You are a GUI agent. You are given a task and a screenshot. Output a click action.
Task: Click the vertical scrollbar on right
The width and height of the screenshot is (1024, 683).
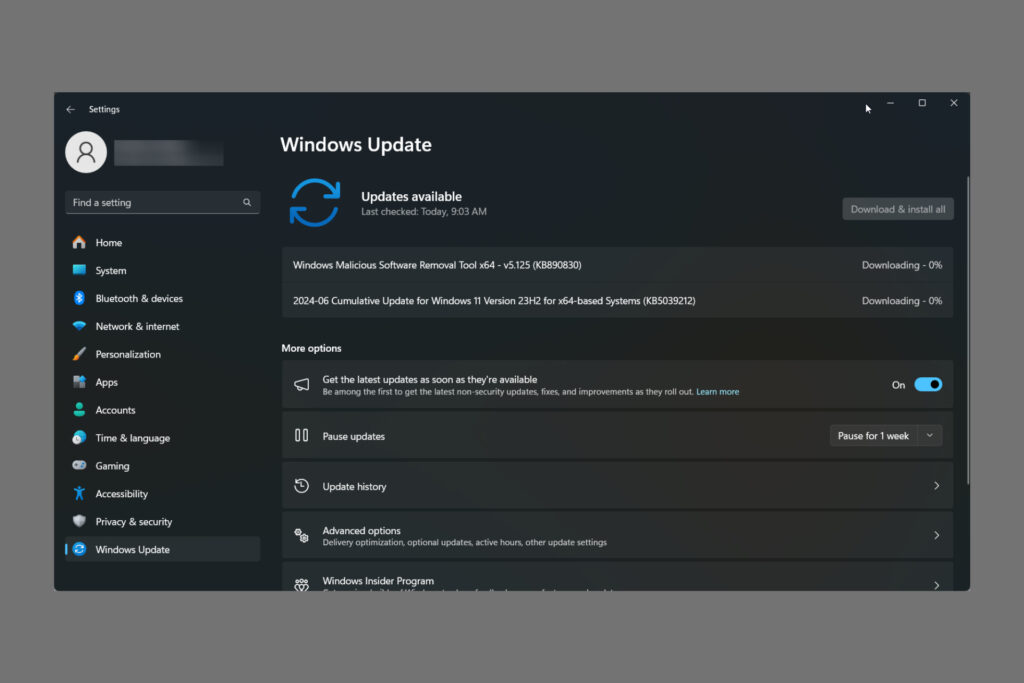967,330
